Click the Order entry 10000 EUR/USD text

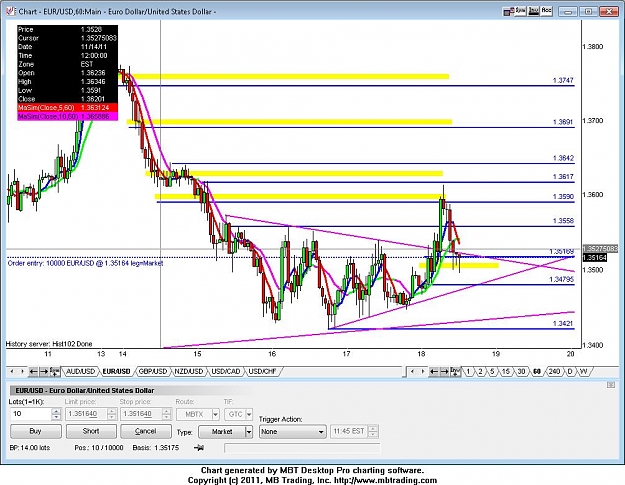[85, 263]
